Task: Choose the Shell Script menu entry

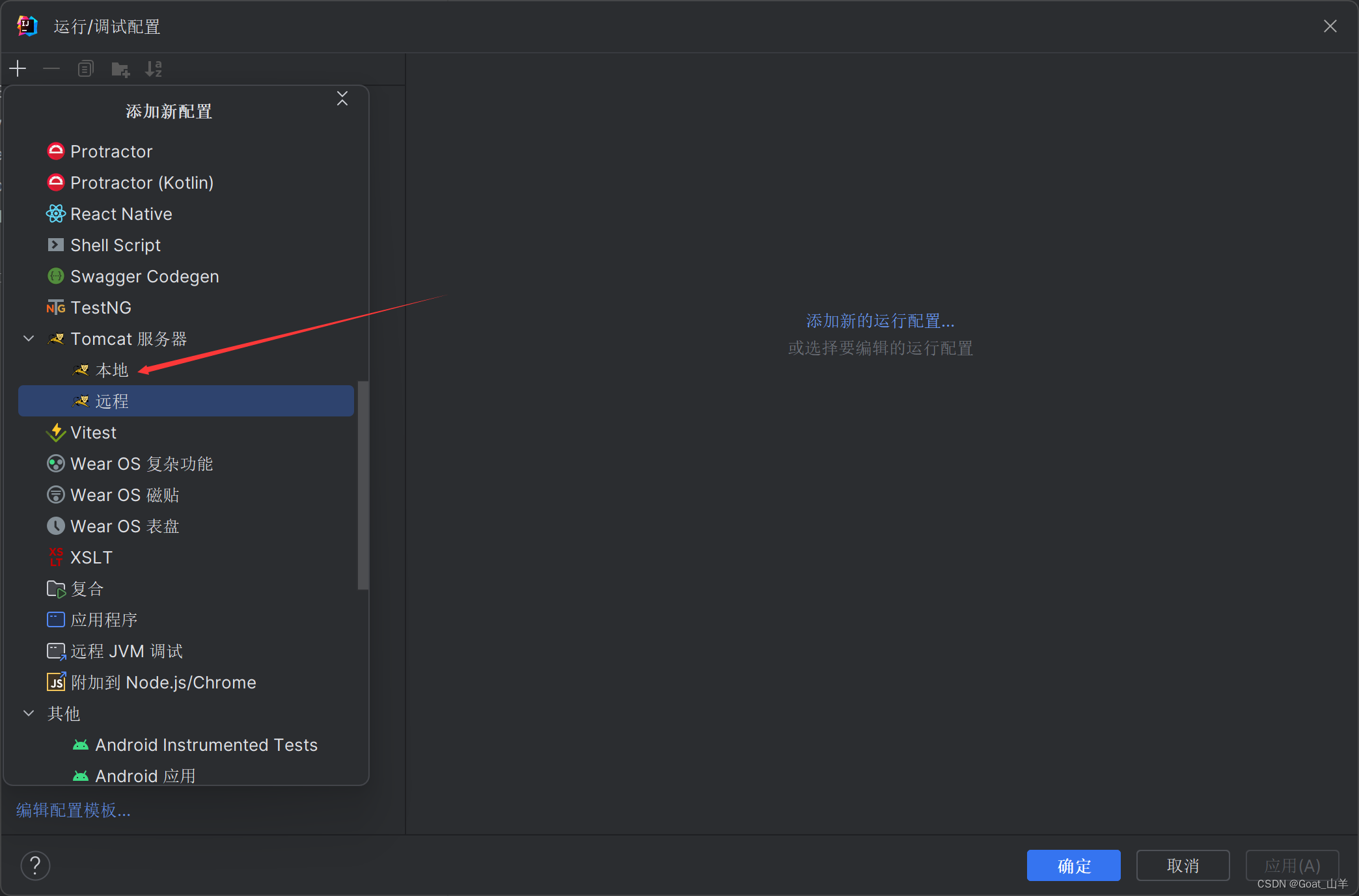Action: (x=115, y=245)
